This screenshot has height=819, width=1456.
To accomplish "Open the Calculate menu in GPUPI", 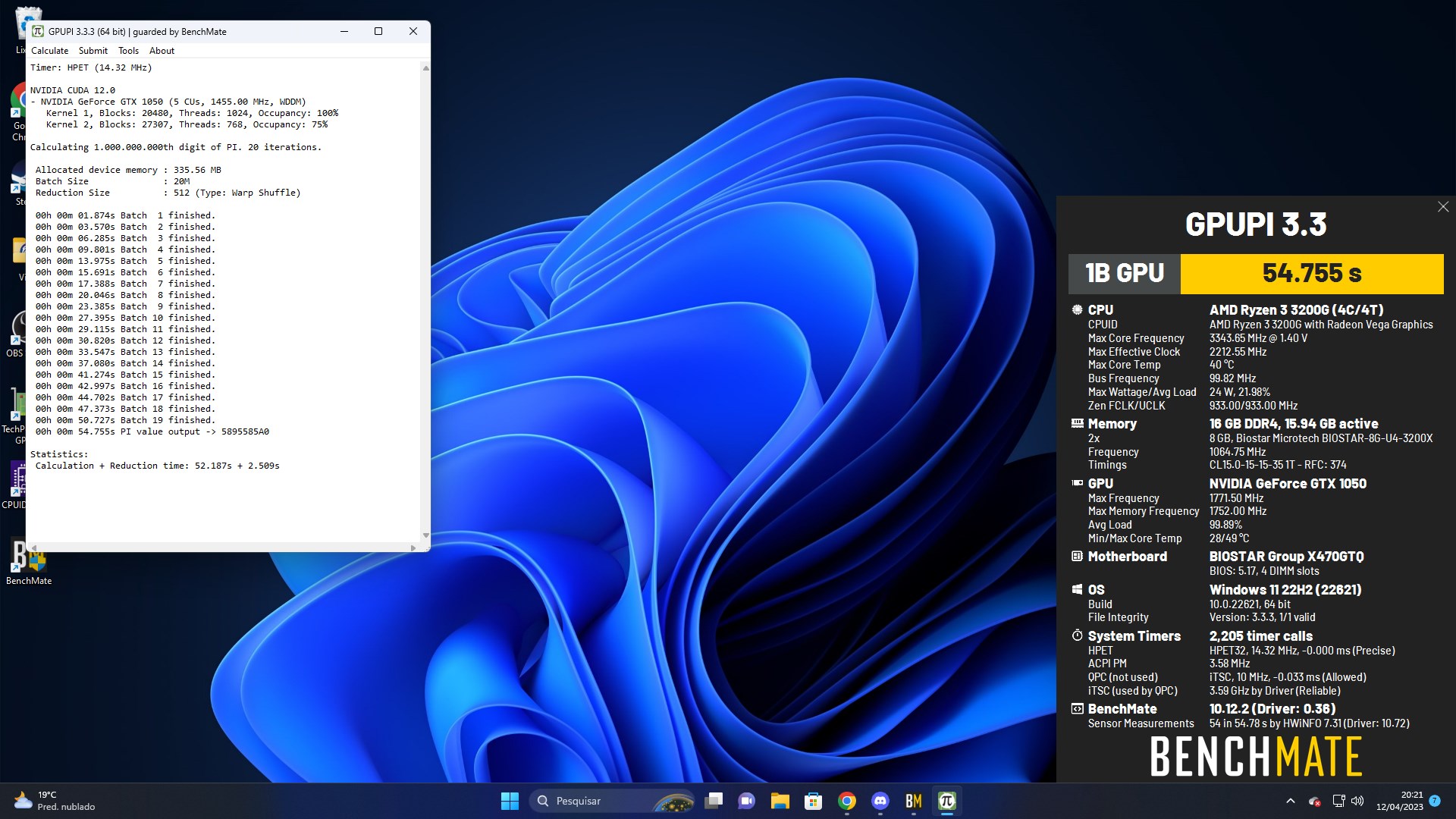I will click(x=49, y=51).
